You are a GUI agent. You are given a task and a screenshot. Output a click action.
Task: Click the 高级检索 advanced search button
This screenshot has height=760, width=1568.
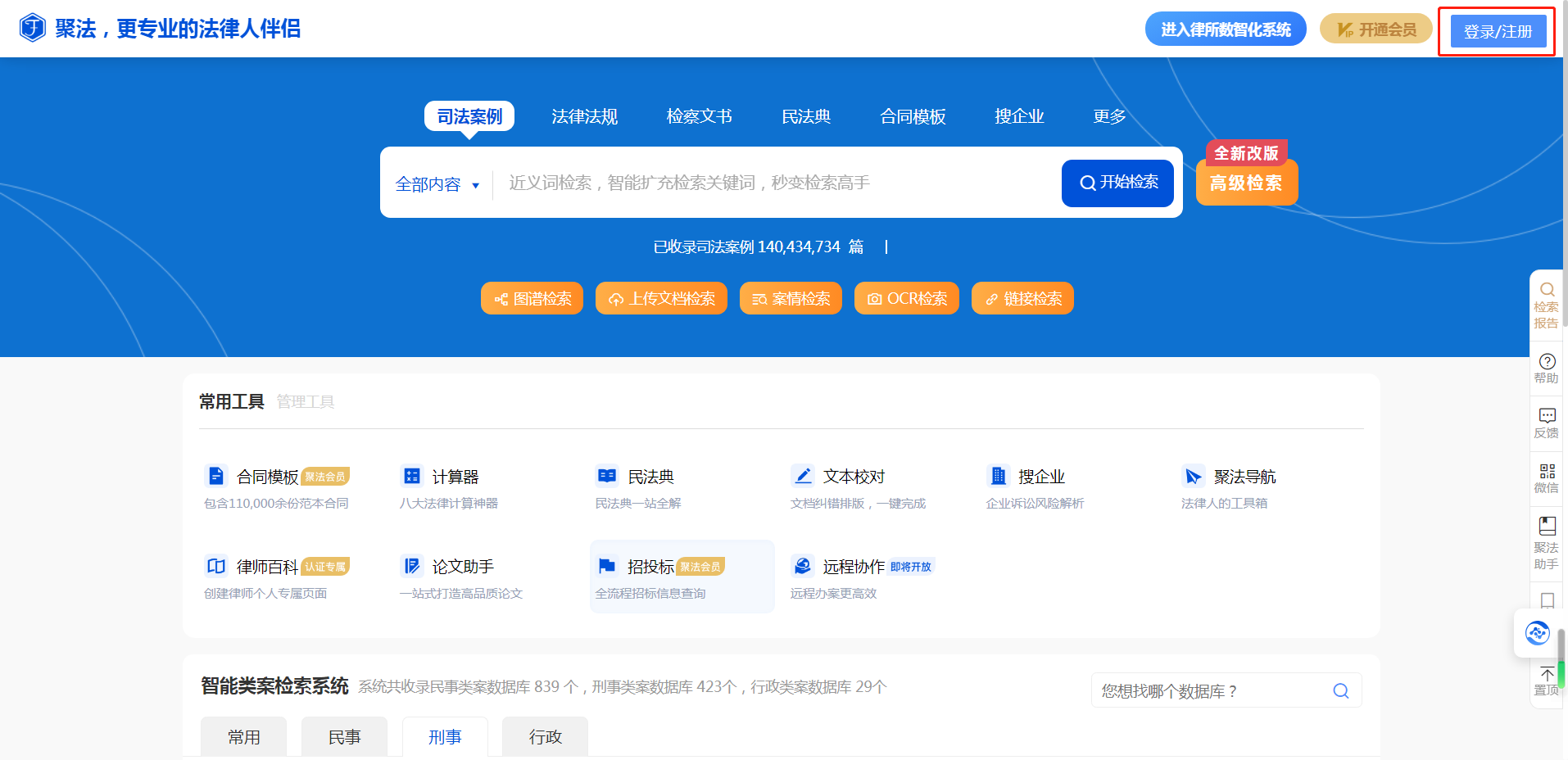coord(1246,183)
